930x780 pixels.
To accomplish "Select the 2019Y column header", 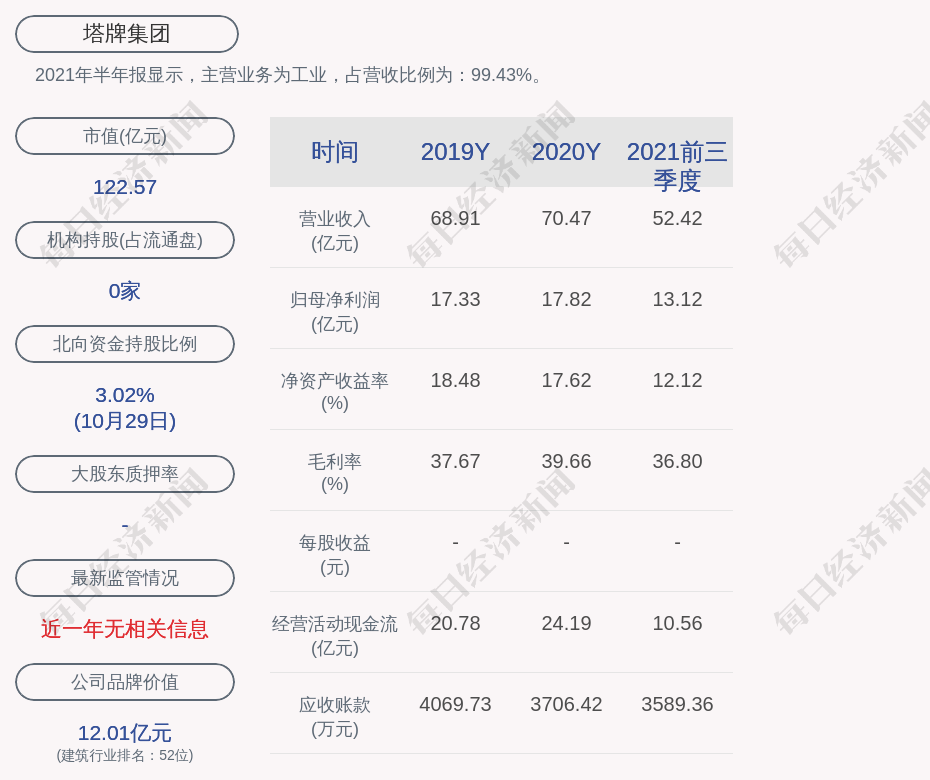I will [x=455, y=152].
